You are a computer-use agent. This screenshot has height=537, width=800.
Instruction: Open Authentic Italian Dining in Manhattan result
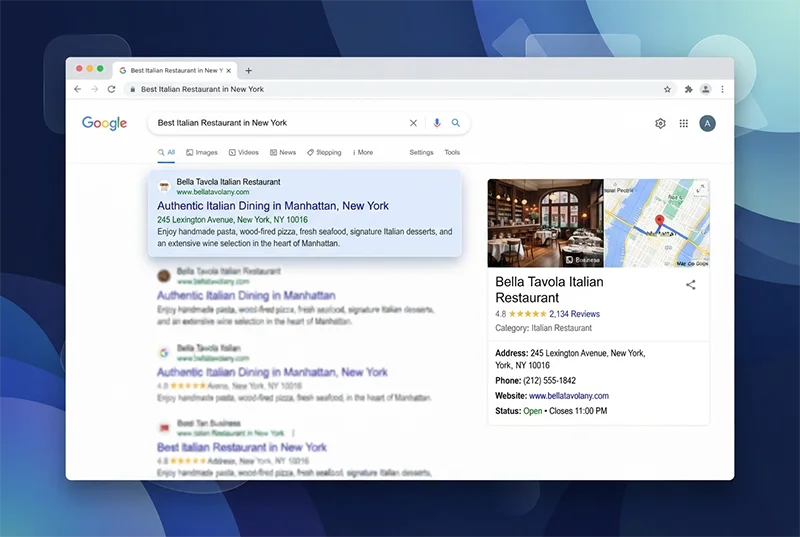pyautogui.click(x=273, y=206)
